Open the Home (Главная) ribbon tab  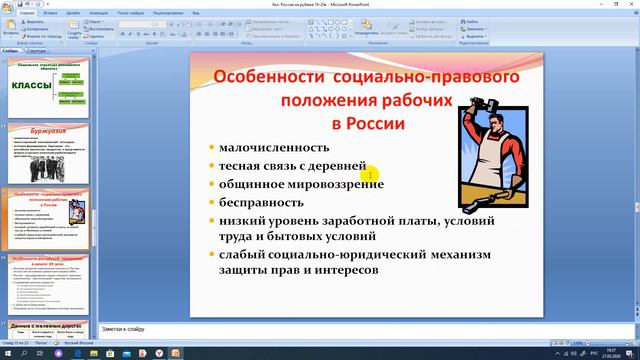[27, 13]
